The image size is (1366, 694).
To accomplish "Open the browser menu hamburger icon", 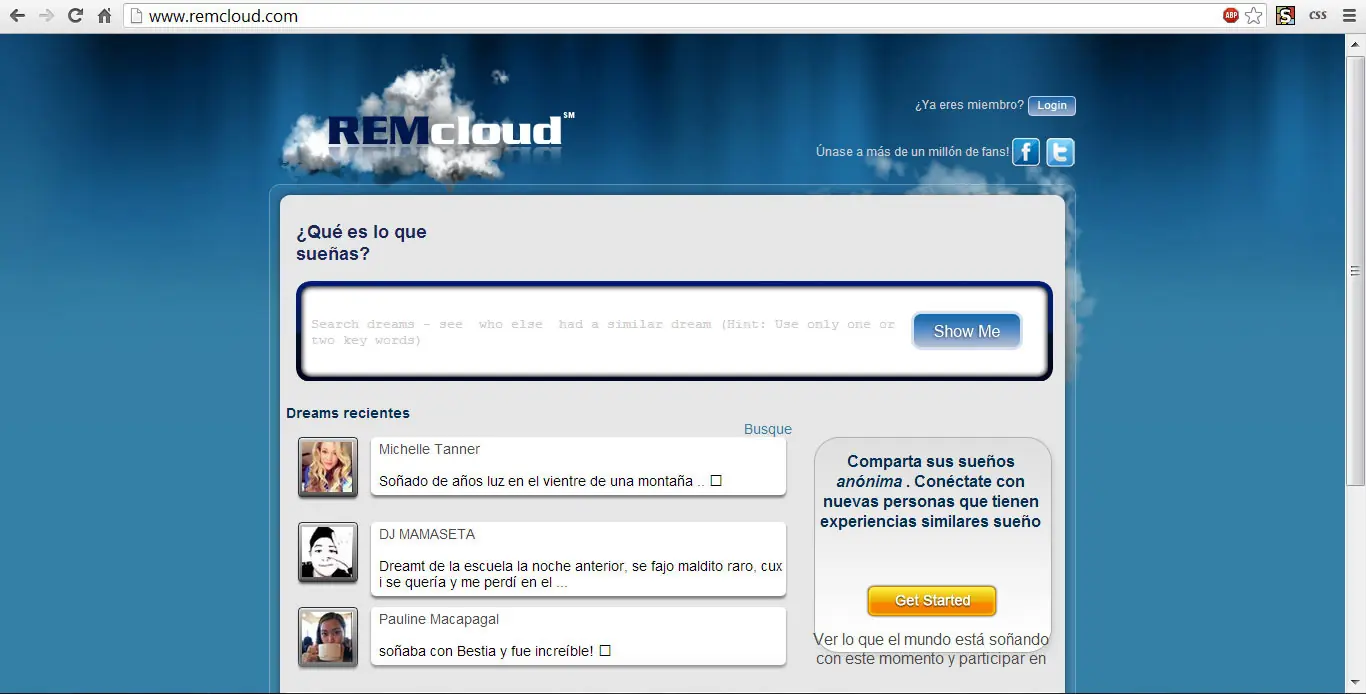I will pos(1349,16).
